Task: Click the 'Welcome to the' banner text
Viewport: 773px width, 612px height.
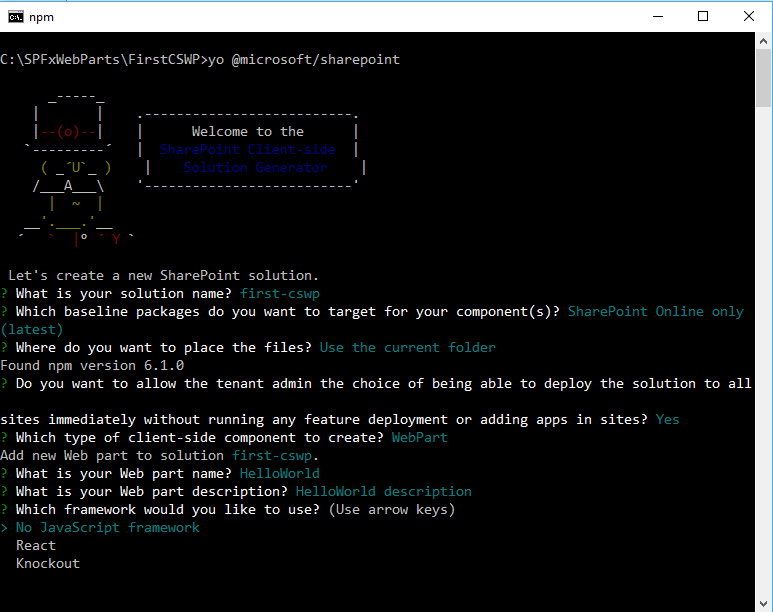Action: click(x=248, y=132)
